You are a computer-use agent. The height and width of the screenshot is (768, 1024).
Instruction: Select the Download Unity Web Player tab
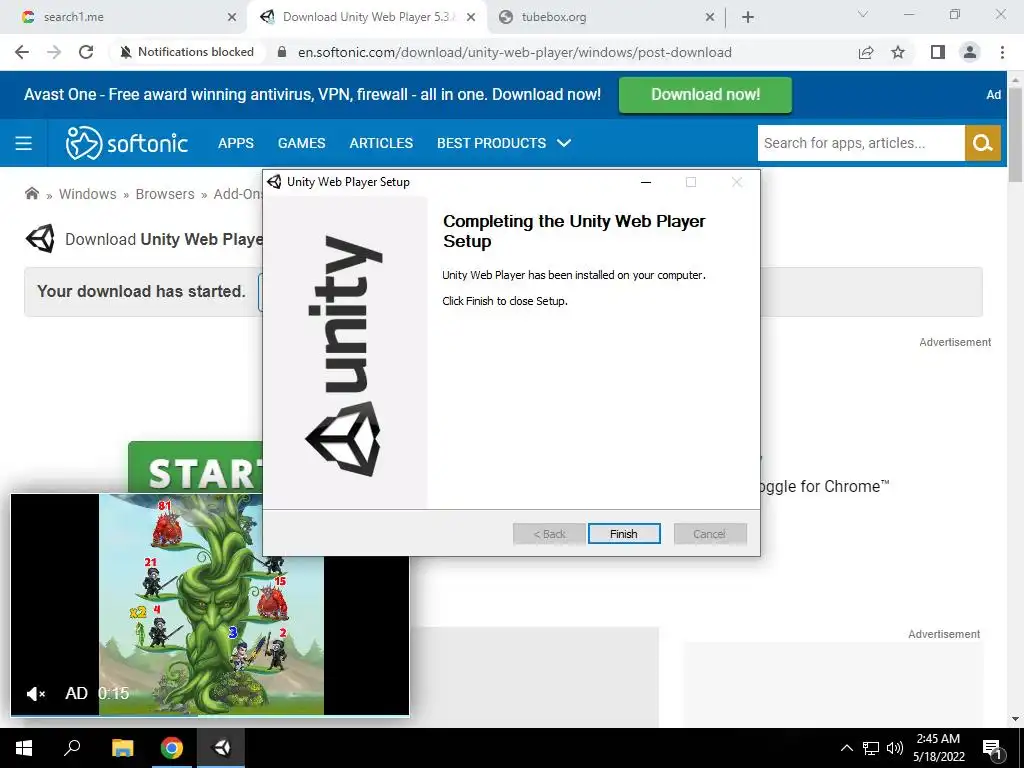coord(367,17)
